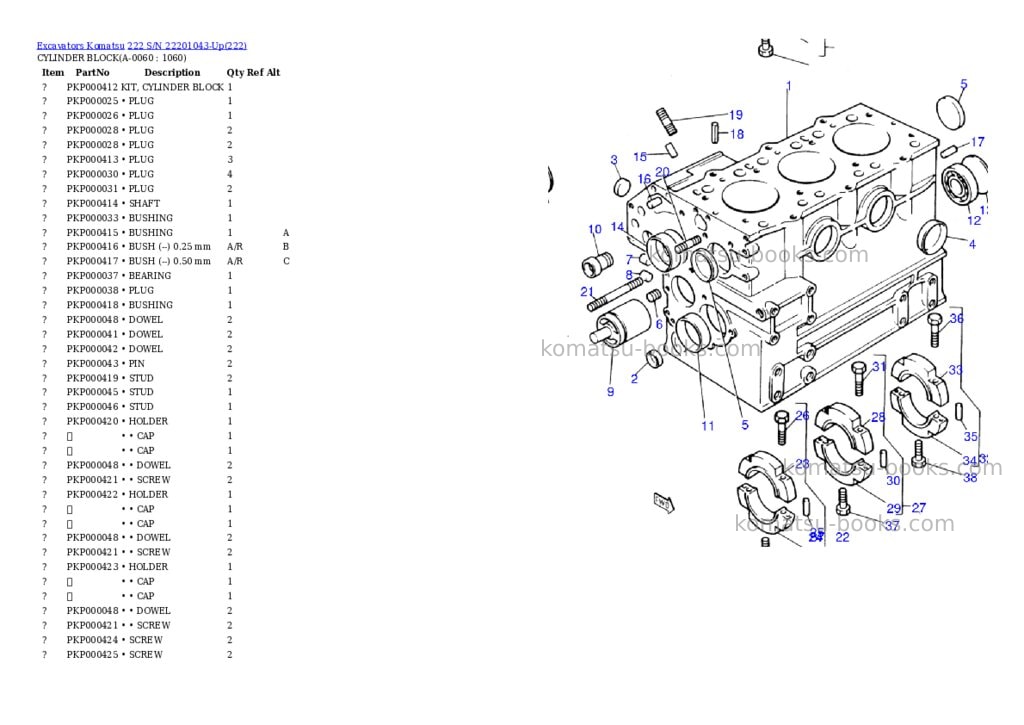Click callout number 11 in the diagram

pyautogui.click(x=708, y=427)
